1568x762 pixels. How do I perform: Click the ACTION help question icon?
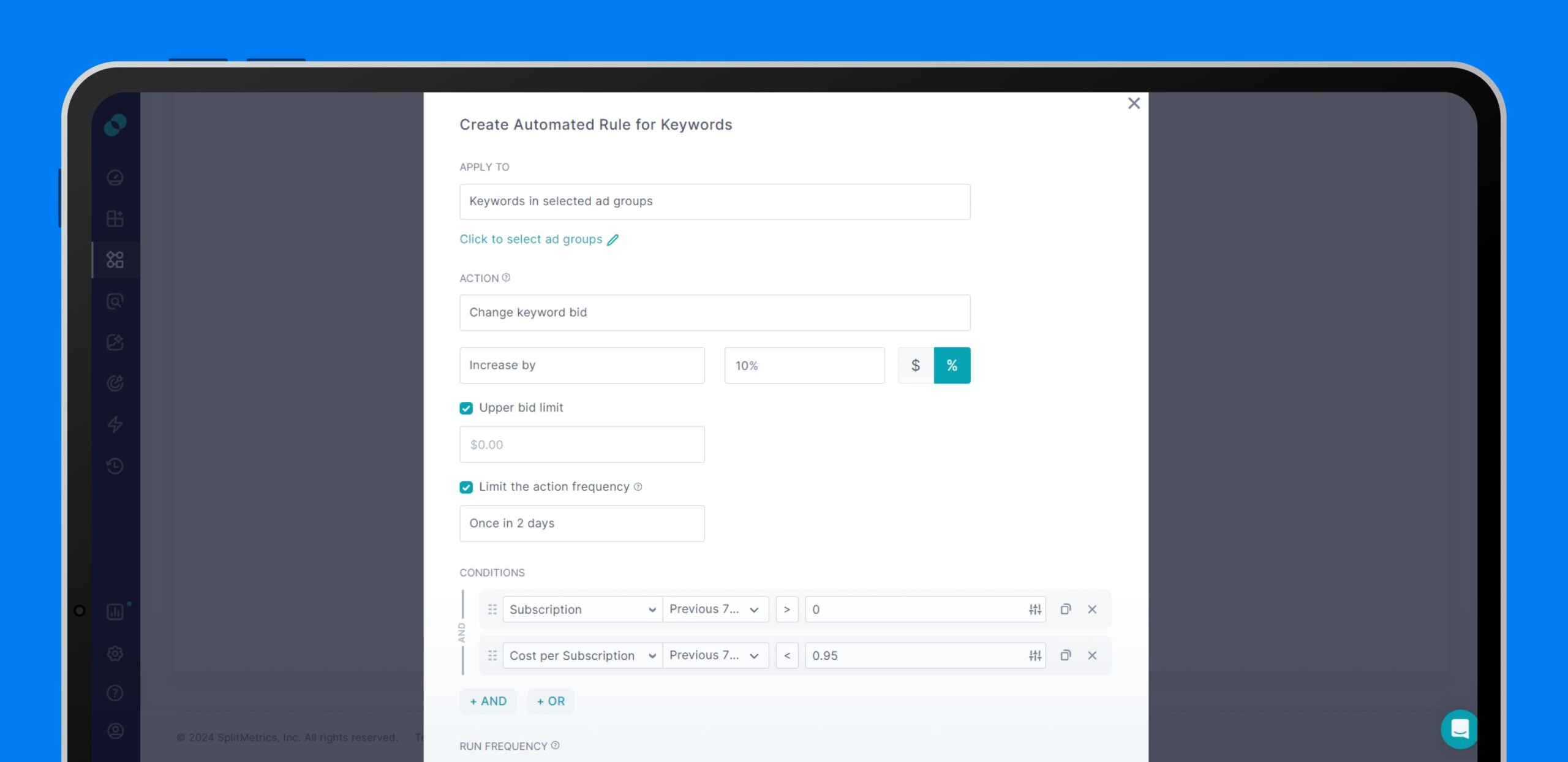click(506, 277)
